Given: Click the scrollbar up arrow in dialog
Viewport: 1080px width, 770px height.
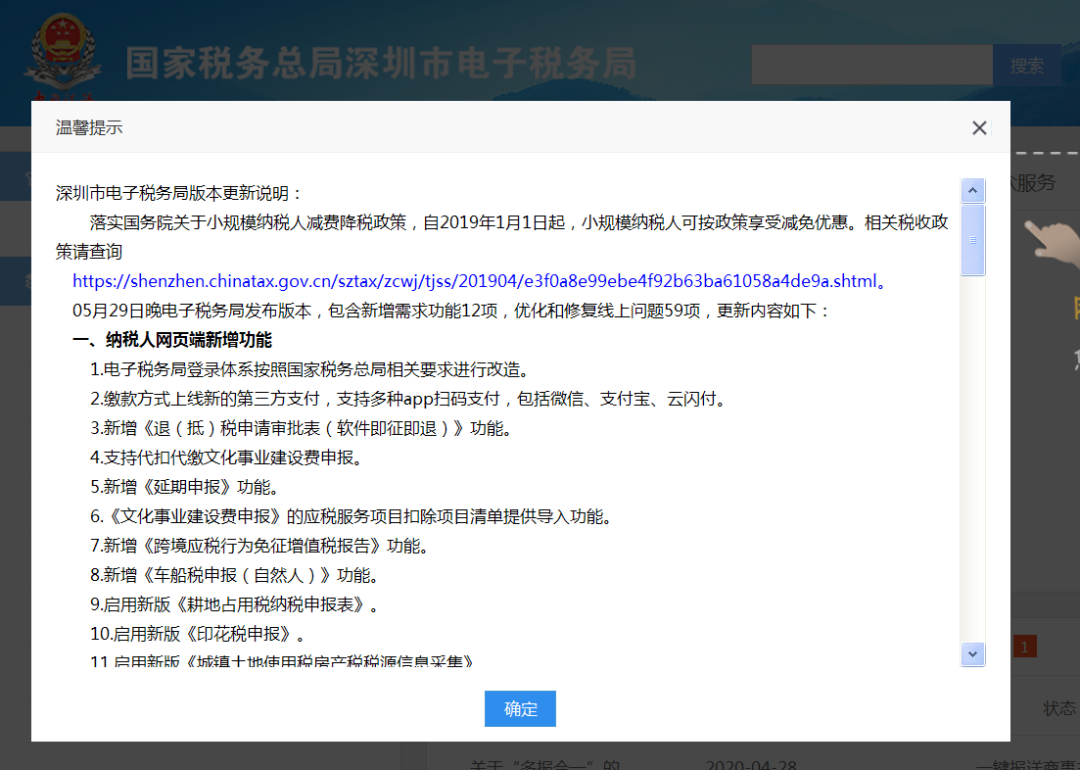Looking at the screenshot, I should pos(973,190).
